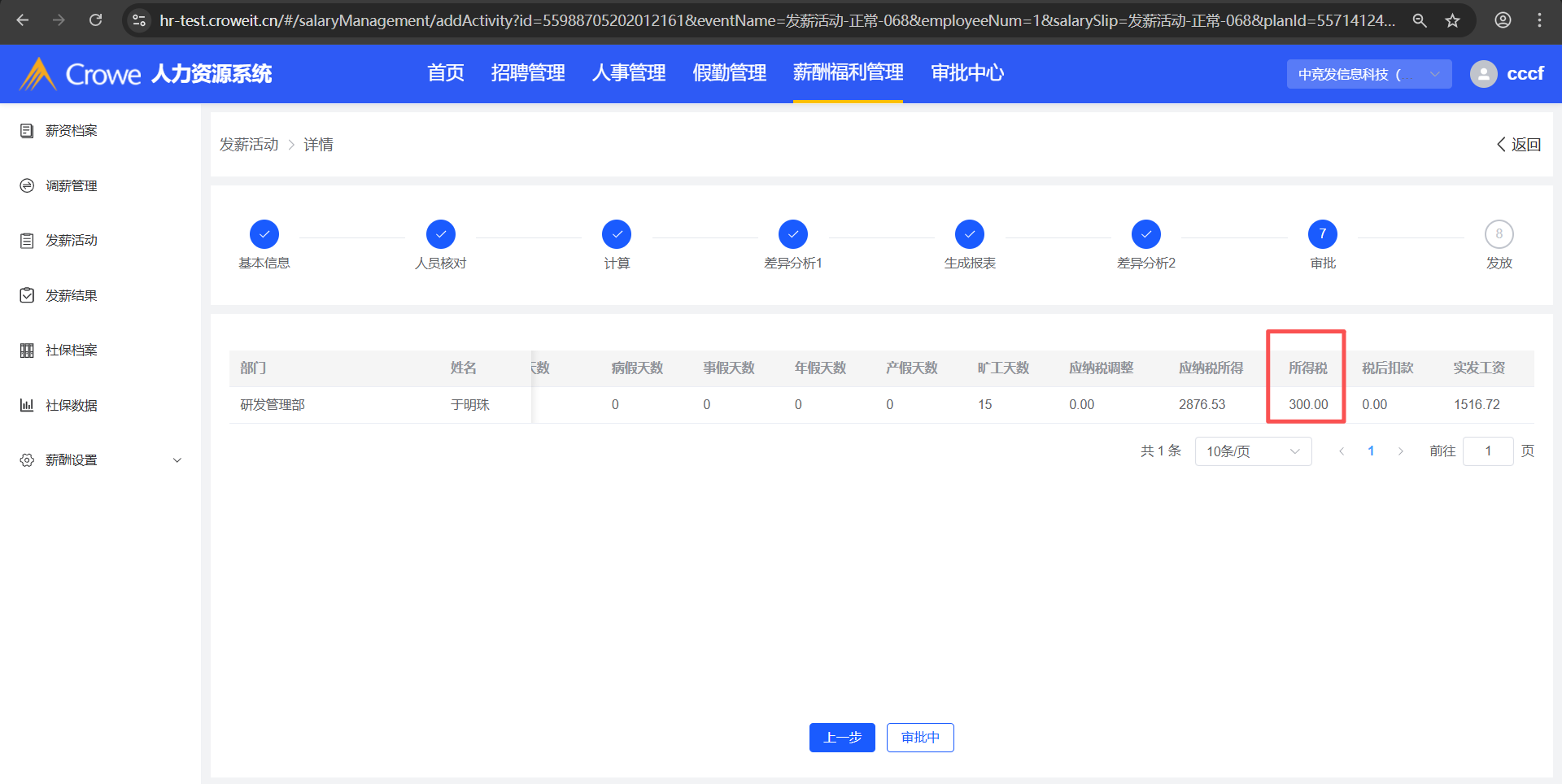Open the 10条/页 page size dropdown
Screen dimensions: 1562x784
[x=1252, y=451]
